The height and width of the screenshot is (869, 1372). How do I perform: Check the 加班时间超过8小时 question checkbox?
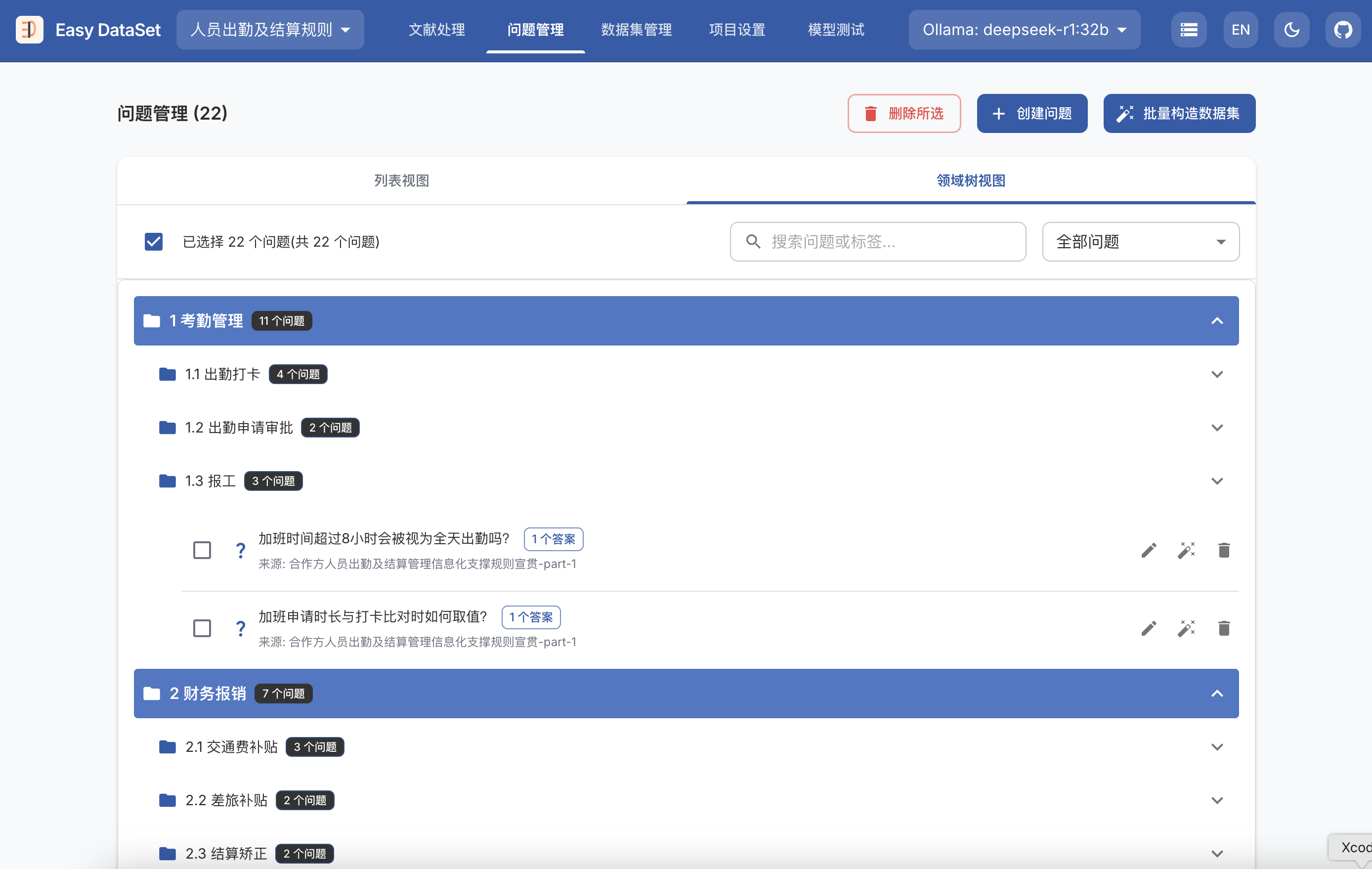[x=202, y=550]
